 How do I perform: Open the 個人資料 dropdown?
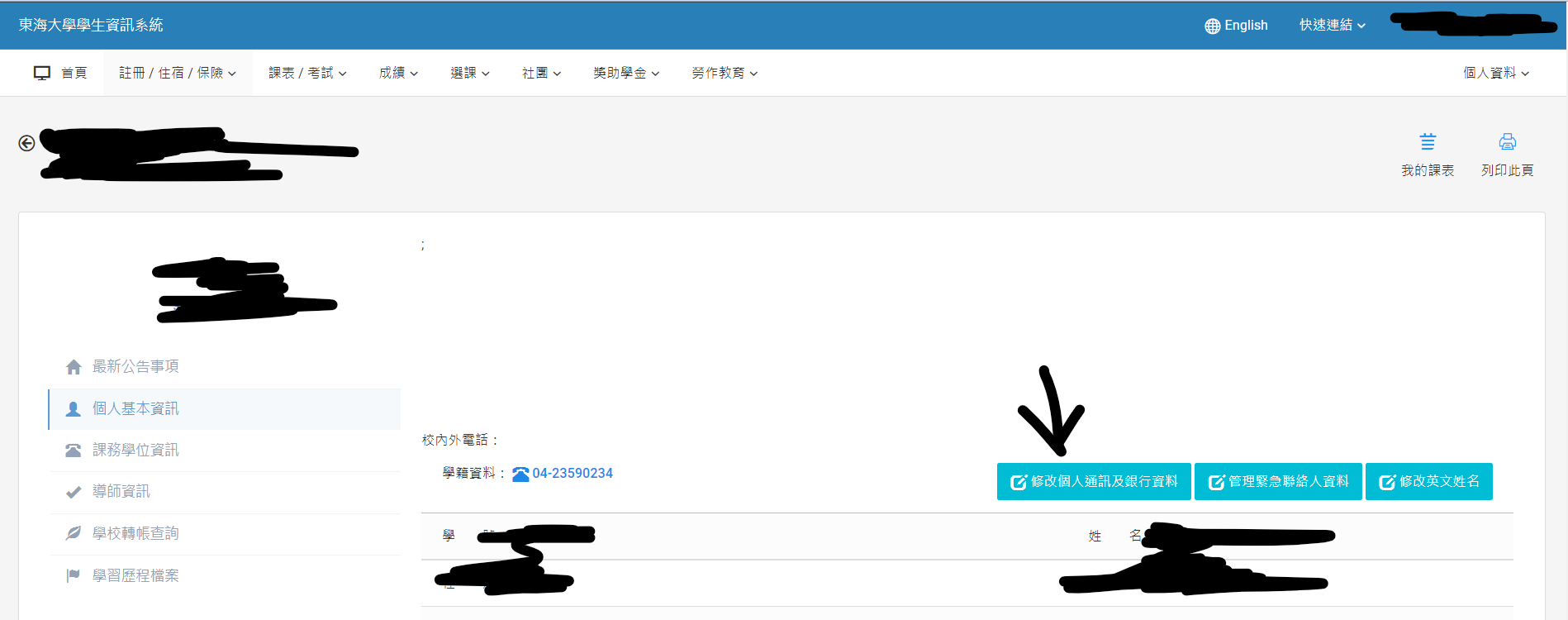coord(1496,73)
